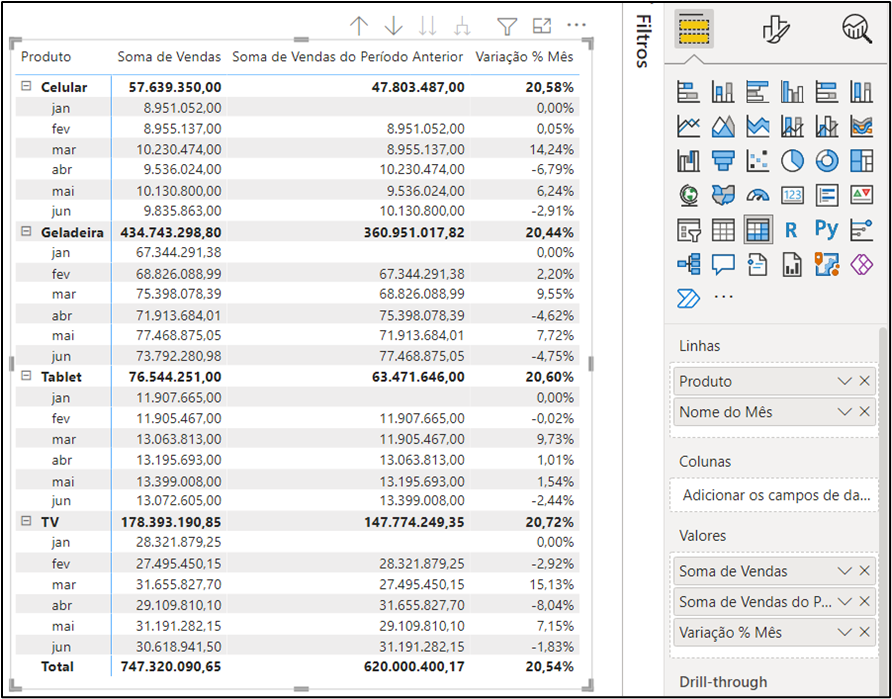This screenshot has height=699, width=892.
Task: Select line and stacked column chart visual
Action: 792,127
